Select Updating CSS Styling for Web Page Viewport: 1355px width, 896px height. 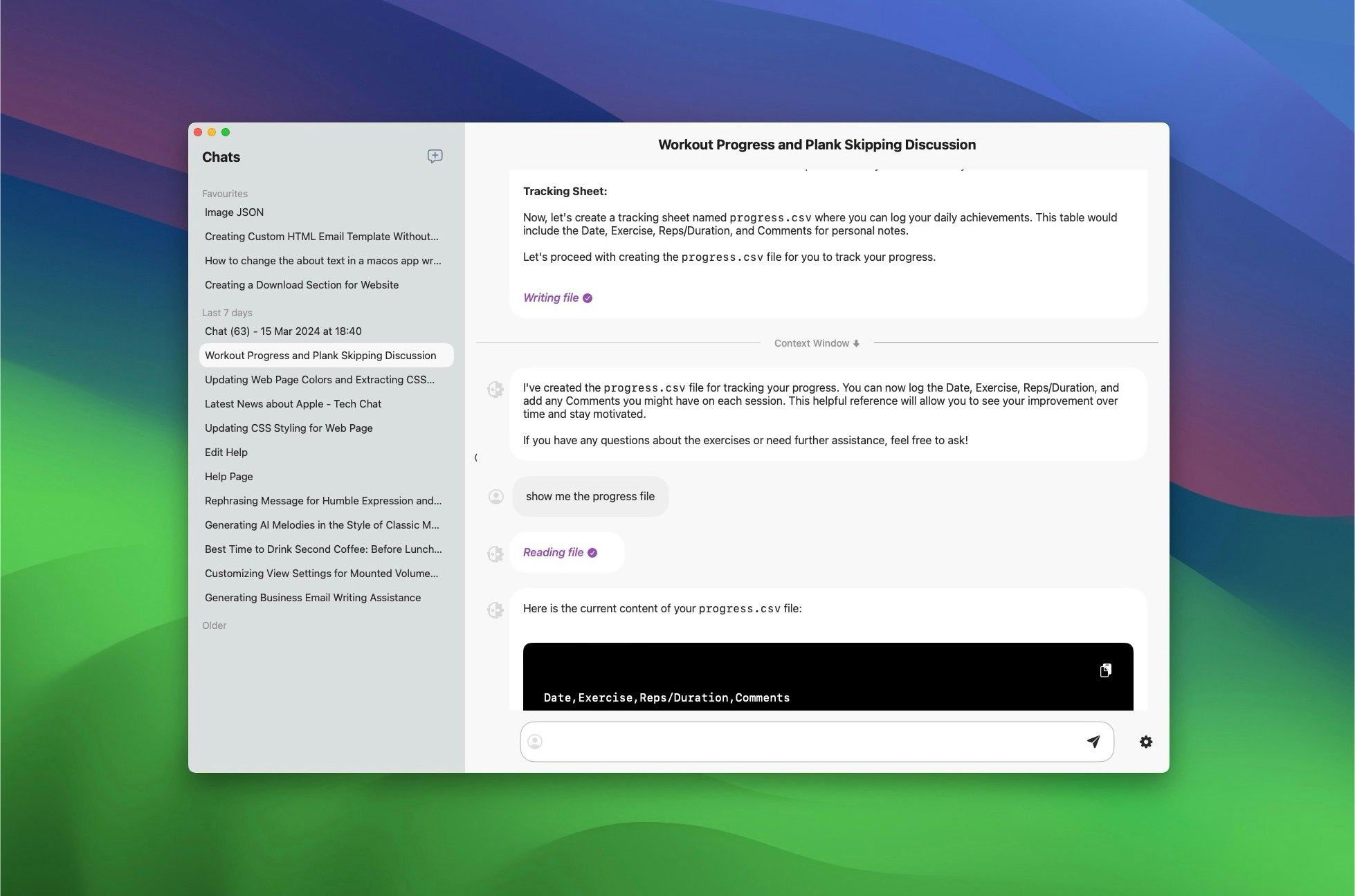pyautogui.click(x=289, y=428)
